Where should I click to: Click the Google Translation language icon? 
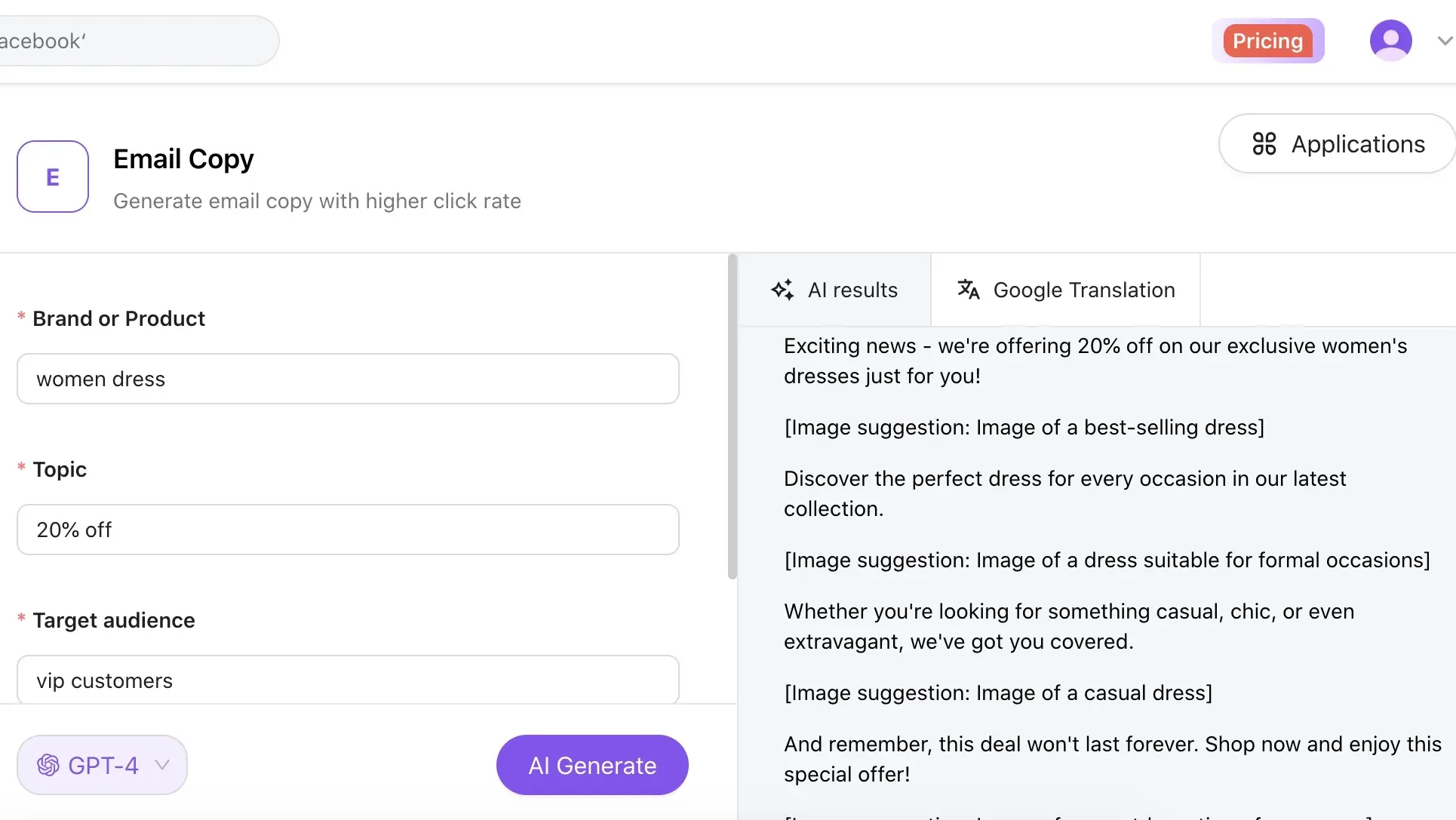click(968, 290)
